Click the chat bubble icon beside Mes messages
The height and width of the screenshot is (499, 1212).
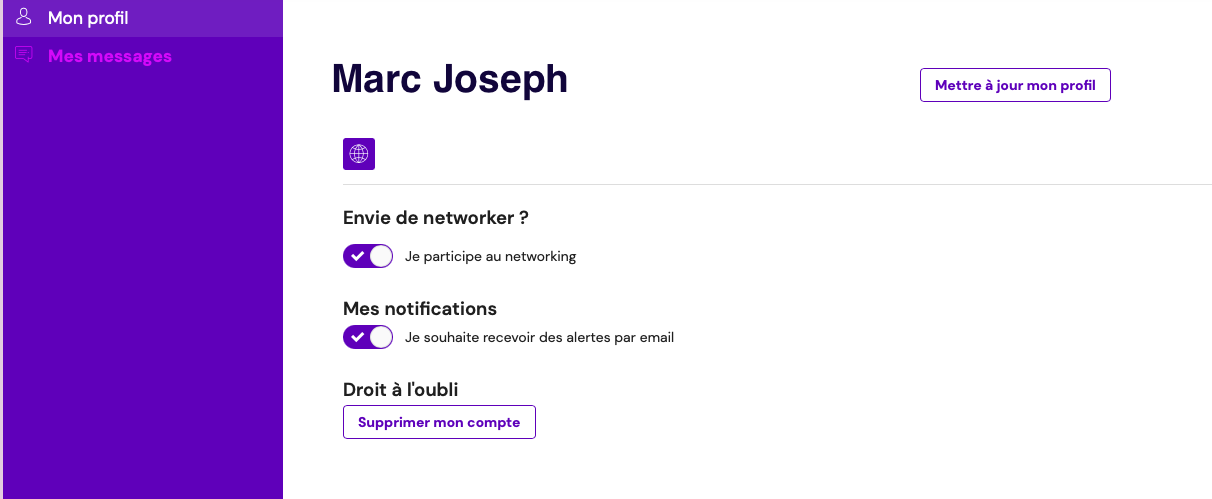coord(25,55)
